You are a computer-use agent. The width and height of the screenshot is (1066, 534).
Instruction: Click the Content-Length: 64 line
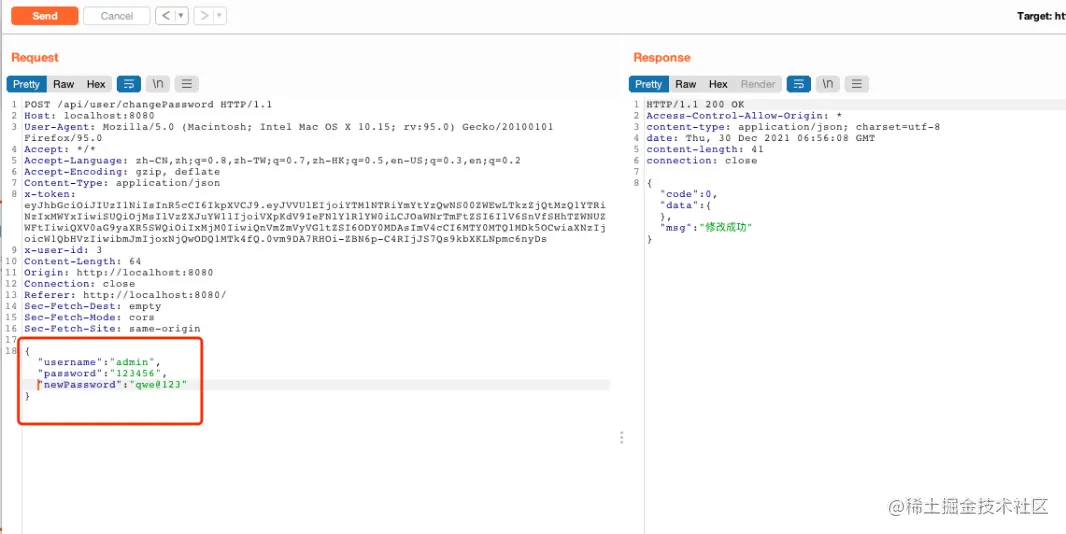point(83,261)
